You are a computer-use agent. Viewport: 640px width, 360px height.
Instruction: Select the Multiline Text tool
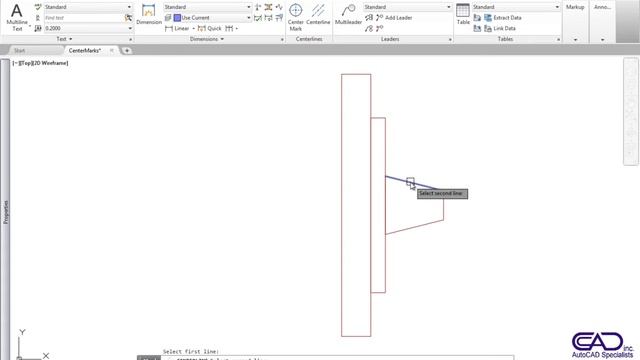pos(17,17)
